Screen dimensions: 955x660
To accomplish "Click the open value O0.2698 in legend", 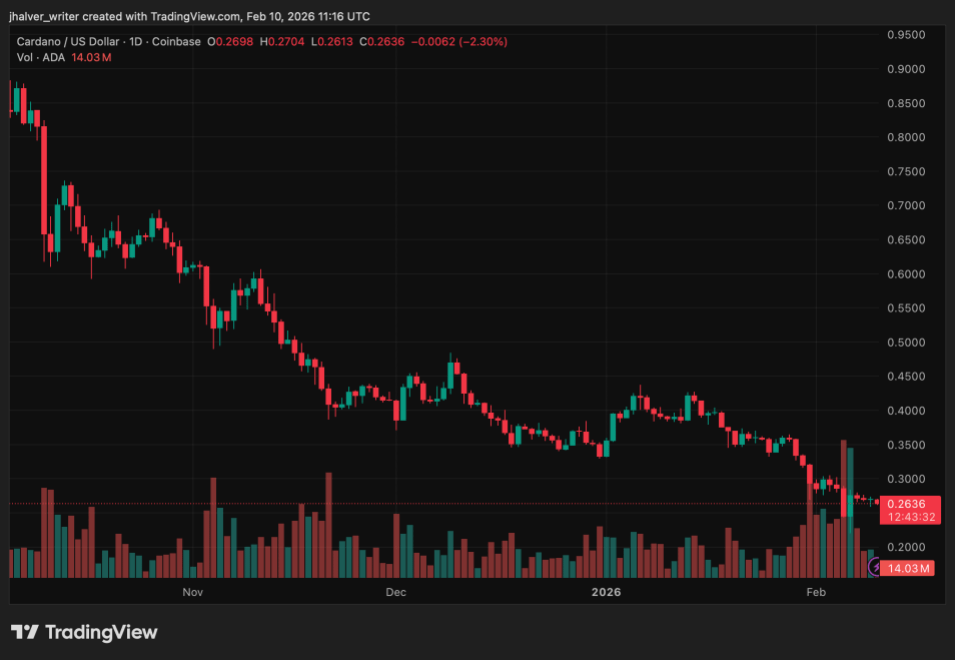I will click(x=231, y=41).
